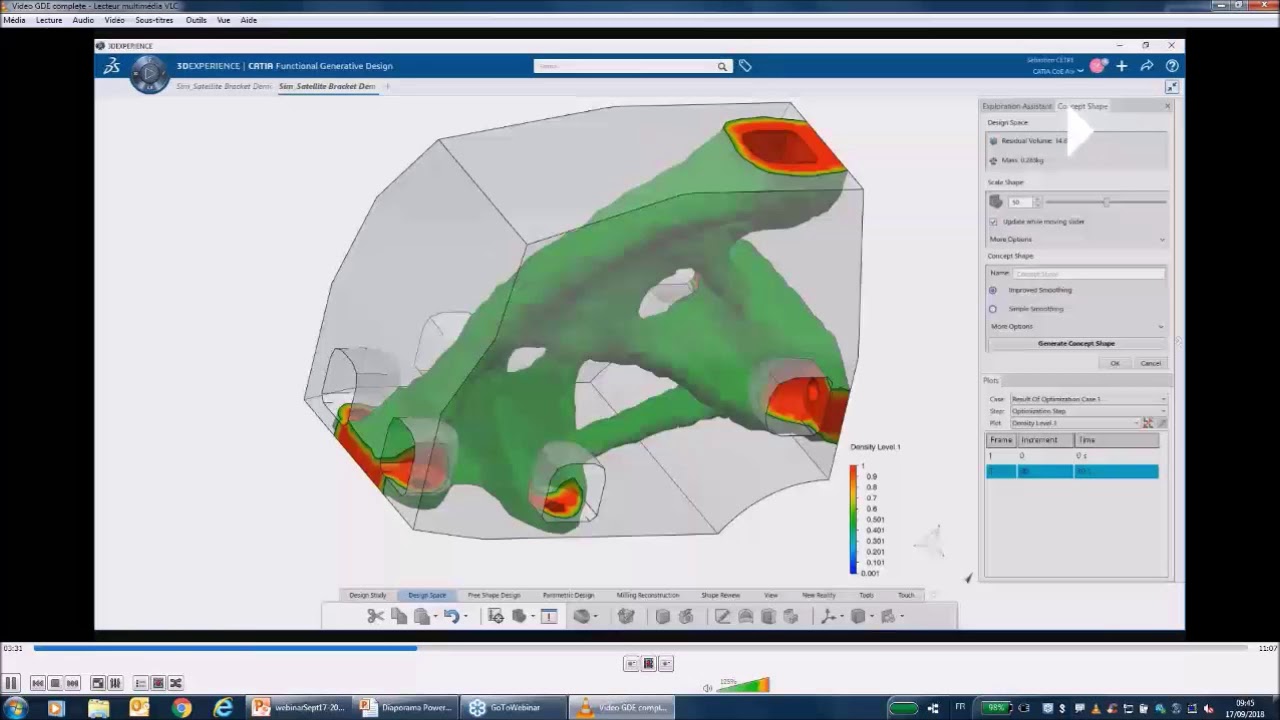The width and height of the screenshot is (1280, 720).
Task: Click the tag icon beside the search box
Action: coord(745,66)
